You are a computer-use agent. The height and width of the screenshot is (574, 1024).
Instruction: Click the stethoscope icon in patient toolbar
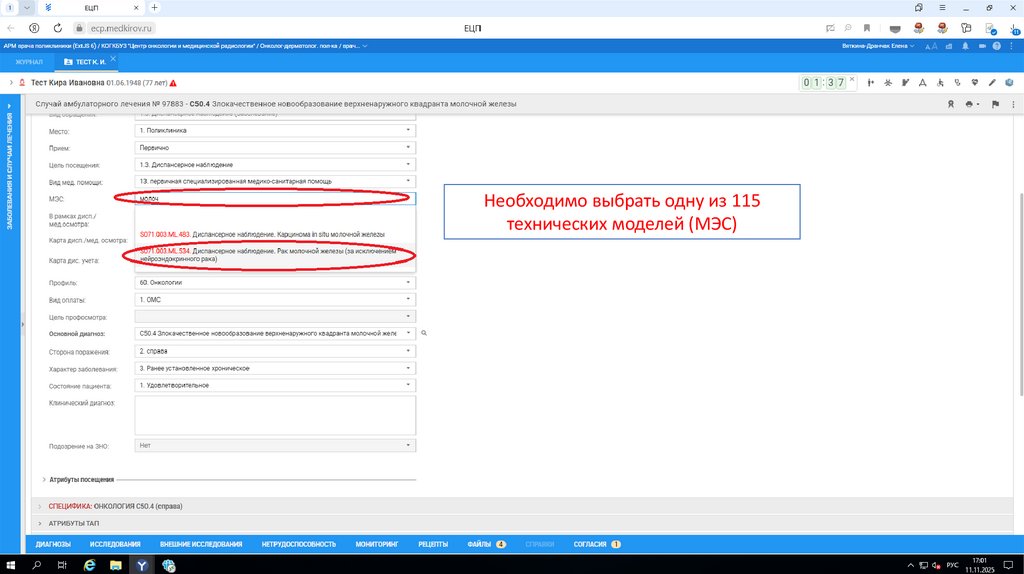(957, 83)
